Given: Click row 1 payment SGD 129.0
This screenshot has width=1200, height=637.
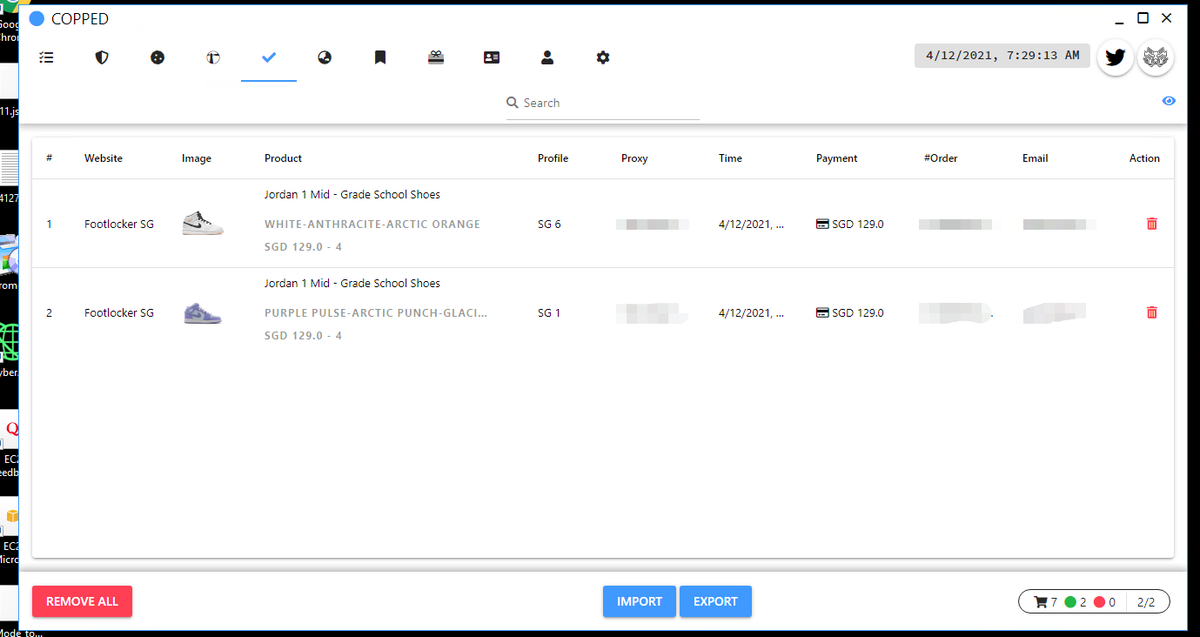Looking at the screenshot, I should [x=850, y=224].
